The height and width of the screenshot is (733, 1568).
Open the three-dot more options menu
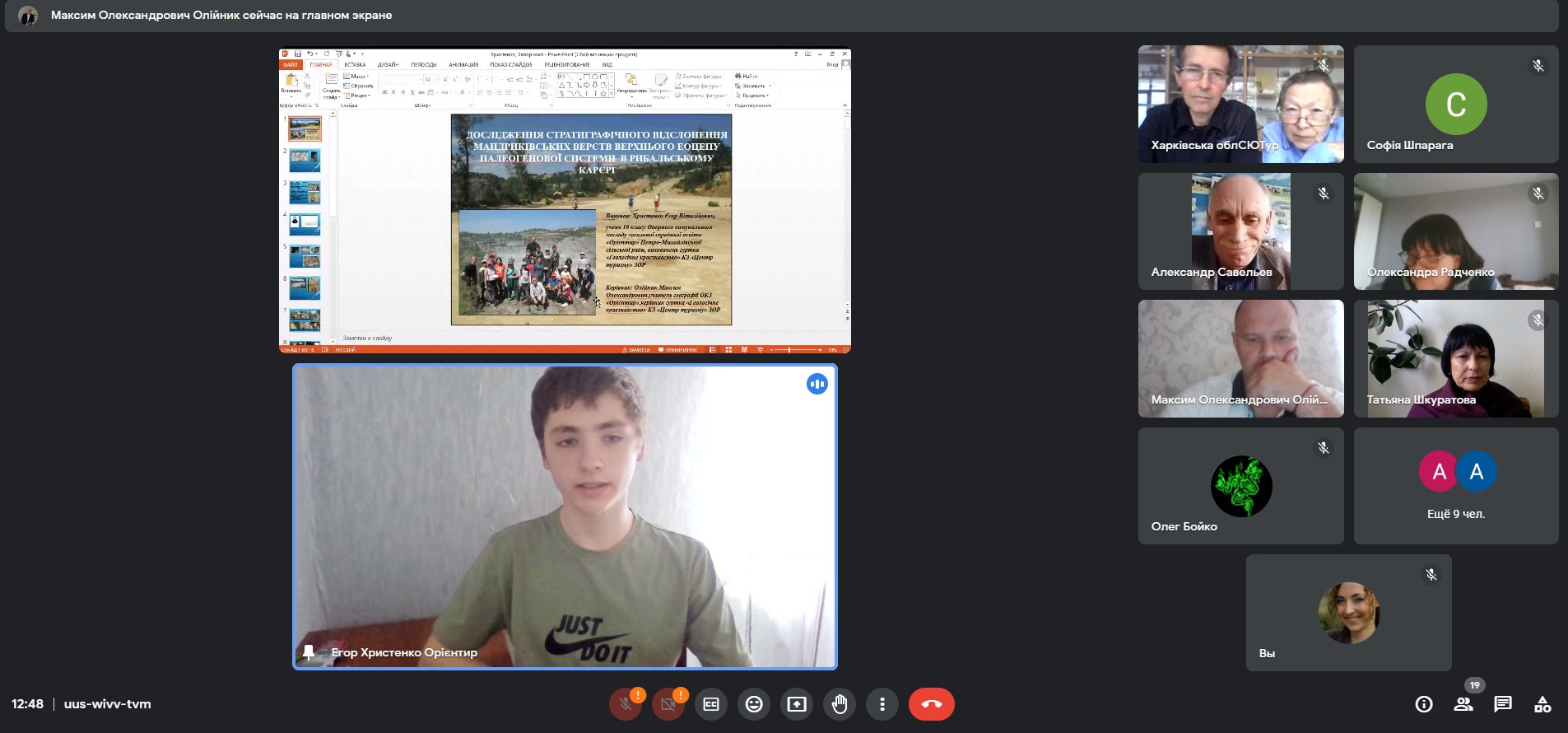click(x=882, y=705)
